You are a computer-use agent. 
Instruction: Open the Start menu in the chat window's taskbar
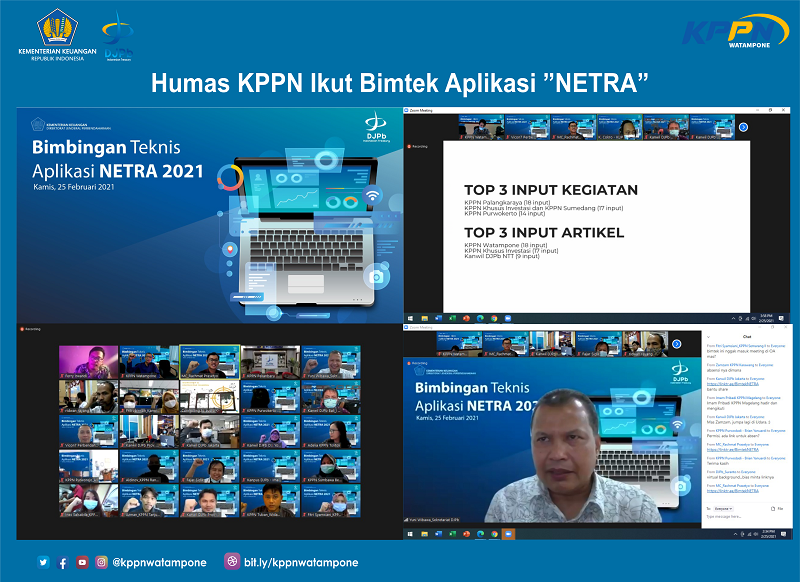click(x=410, y=534)
